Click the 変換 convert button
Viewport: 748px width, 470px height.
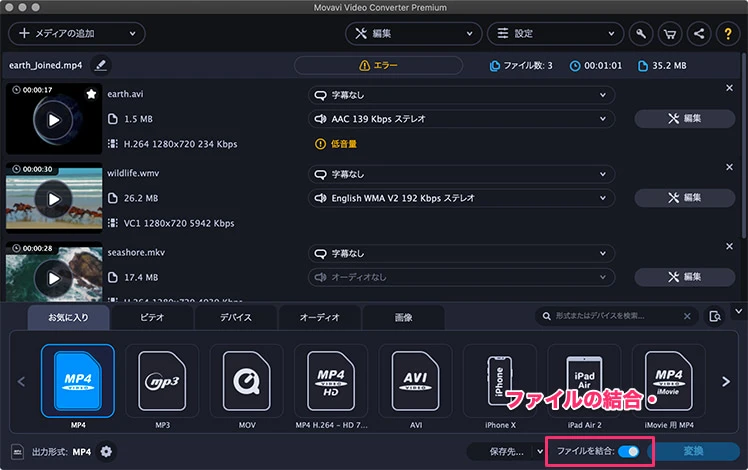pos(694,451)
